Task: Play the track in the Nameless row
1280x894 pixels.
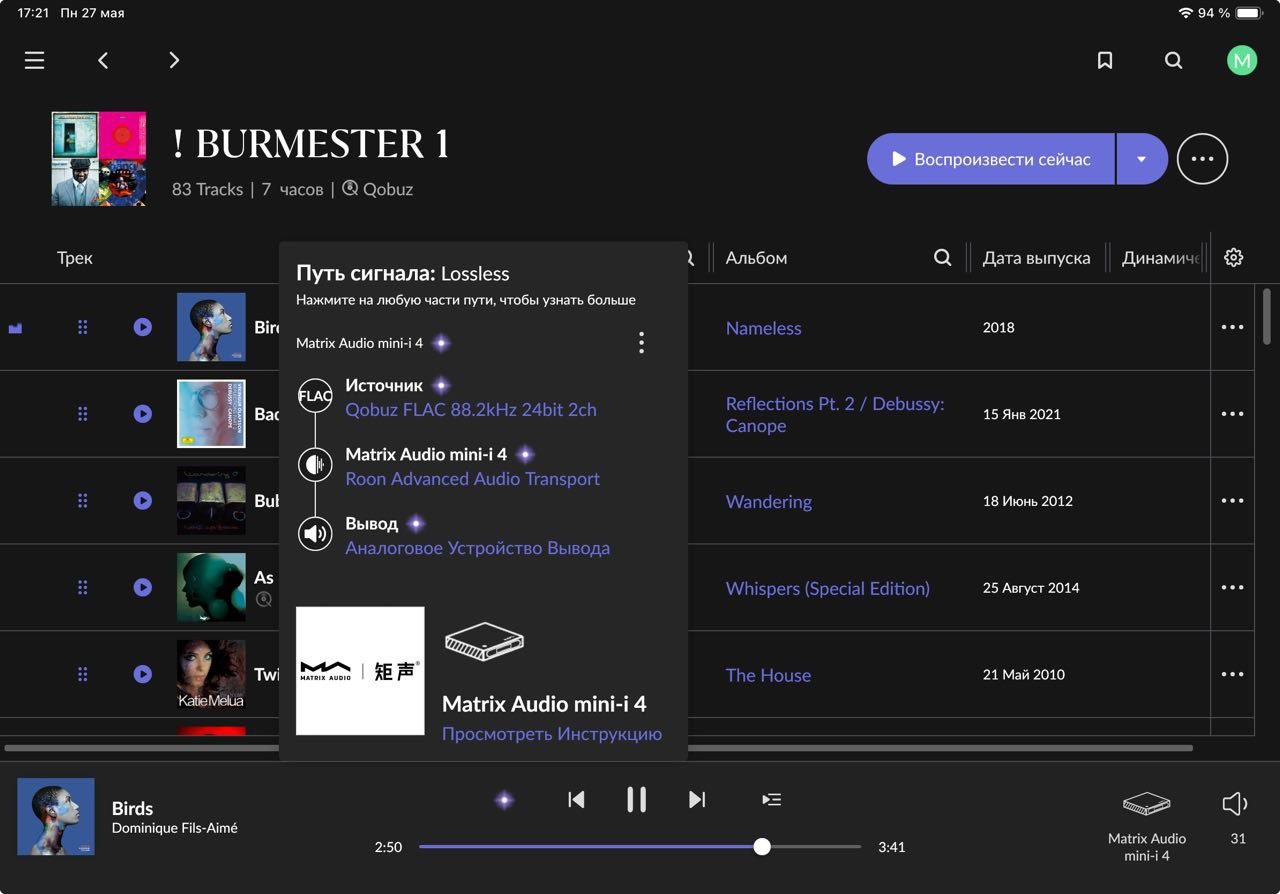Action: [x=143, y=327]
